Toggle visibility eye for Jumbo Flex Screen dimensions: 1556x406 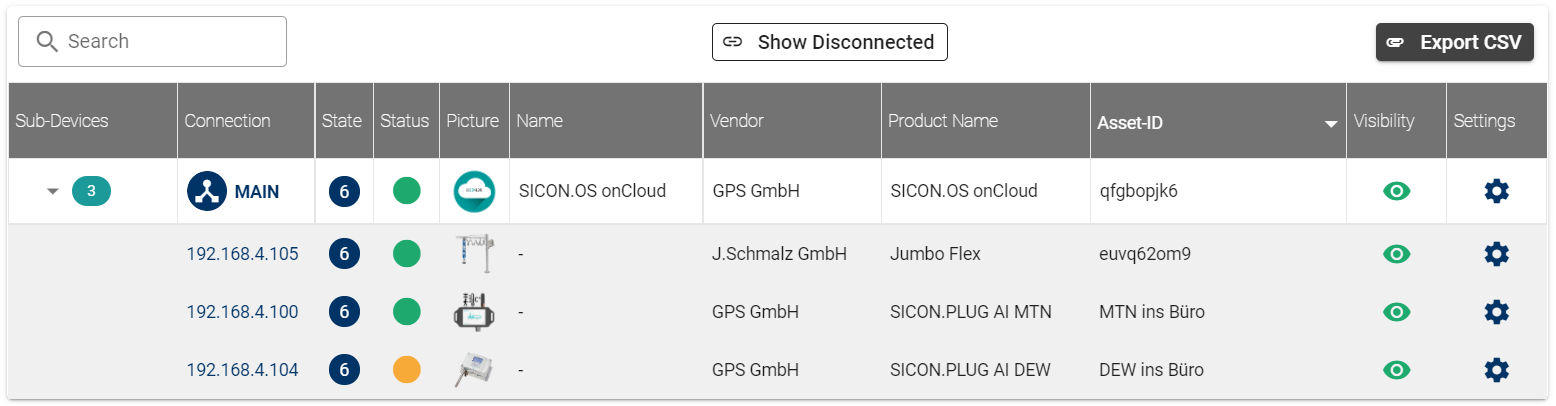[1396, 254]
